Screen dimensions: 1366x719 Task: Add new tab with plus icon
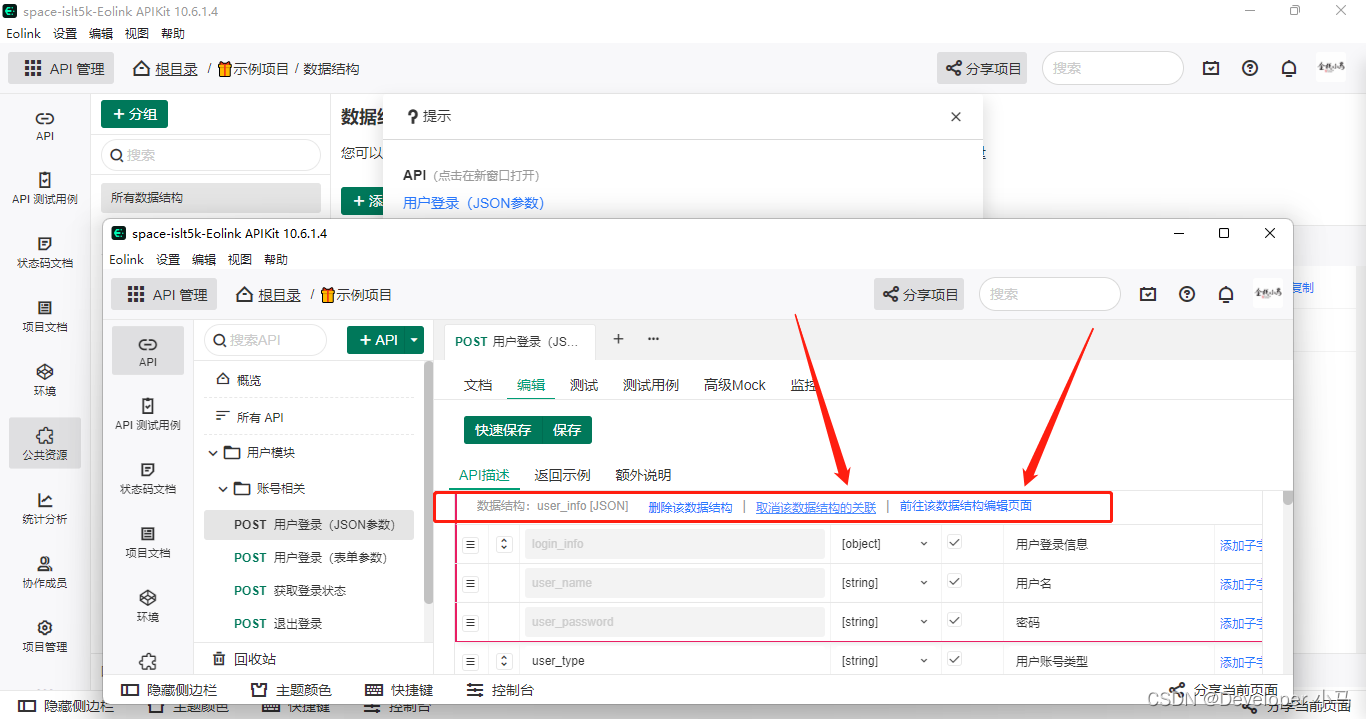618,339
